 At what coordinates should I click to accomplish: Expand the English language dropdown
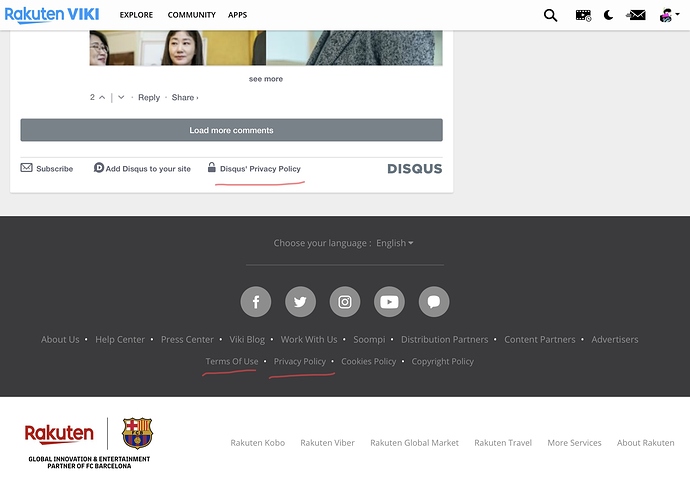coord(394,243)
